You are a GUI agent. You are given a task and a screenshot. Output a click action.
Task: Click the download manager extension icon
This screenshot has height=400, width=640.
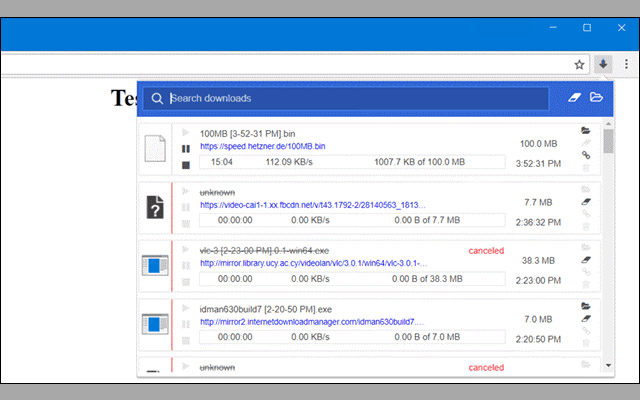click(603, 64)
